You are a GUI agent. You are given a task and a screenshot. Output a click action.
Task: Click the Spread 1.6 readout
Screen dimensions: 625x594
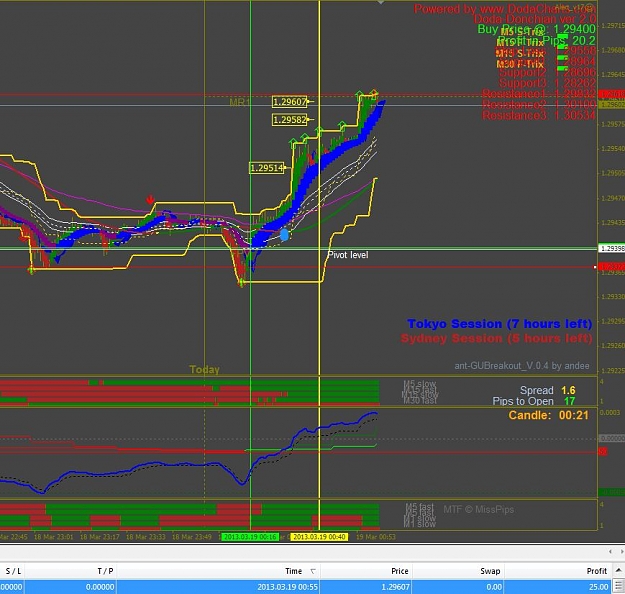548,390
